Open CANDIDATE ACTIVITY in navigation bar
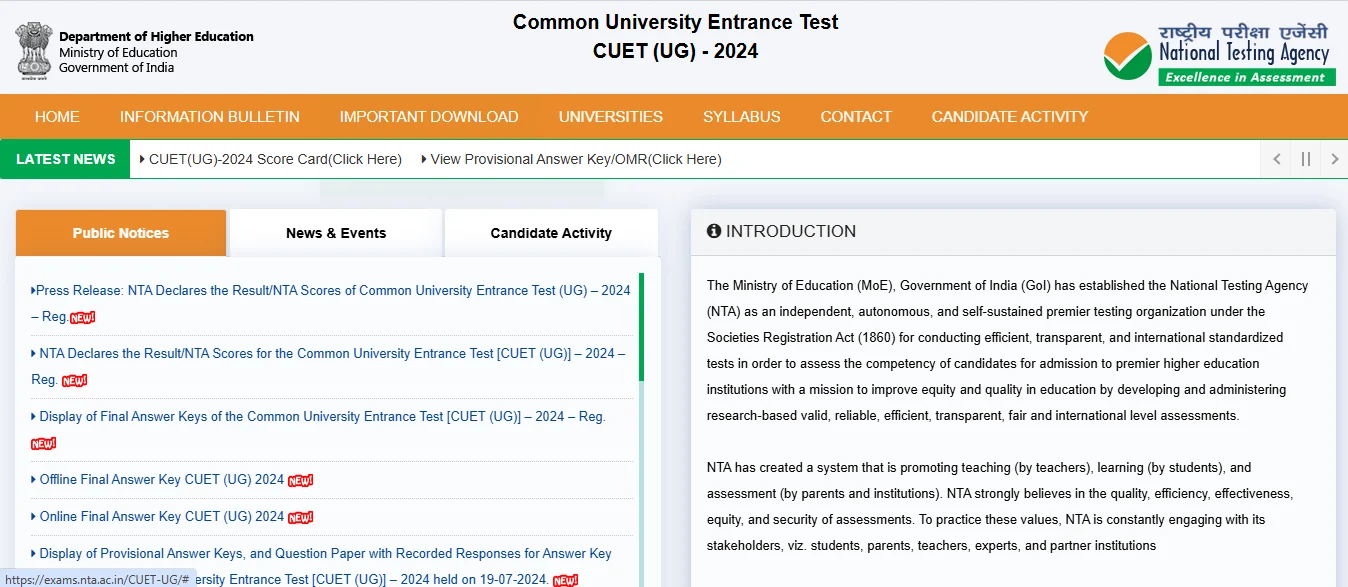Viewport: 1348px width, 587px height. 1010,116
